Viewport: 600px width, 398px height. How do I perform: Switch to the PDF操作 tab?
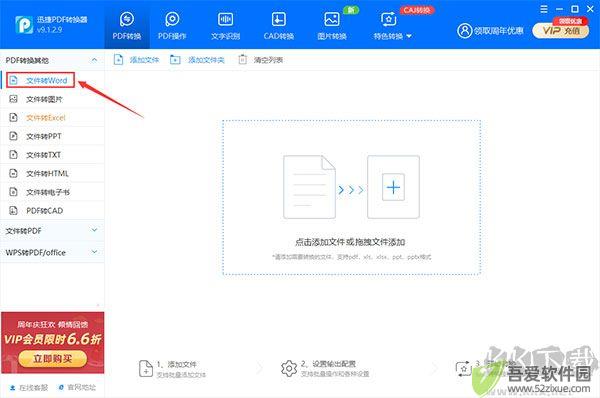point(172,26)
